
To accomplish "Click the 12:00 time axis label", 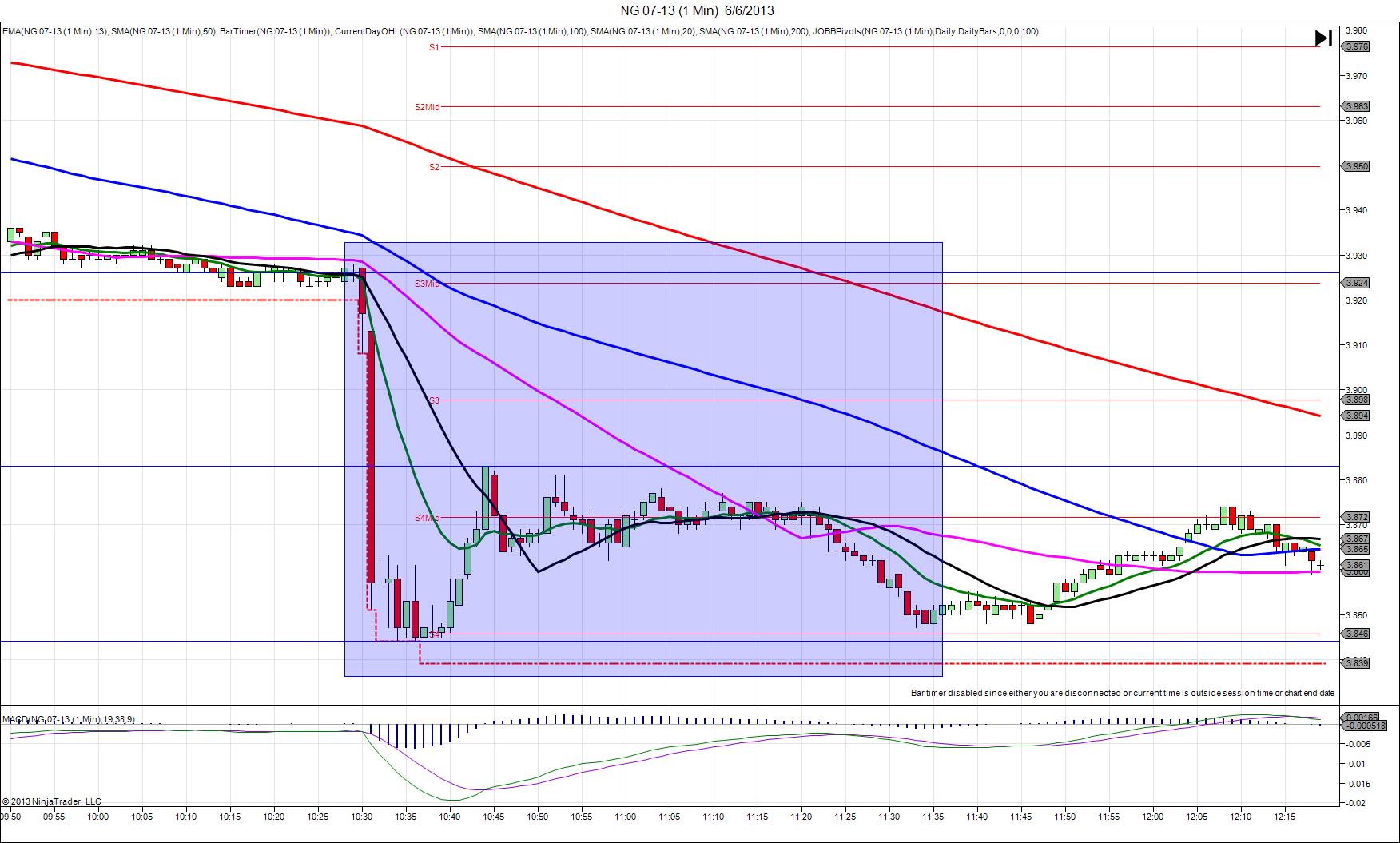I will click(x=1153, y=817).
